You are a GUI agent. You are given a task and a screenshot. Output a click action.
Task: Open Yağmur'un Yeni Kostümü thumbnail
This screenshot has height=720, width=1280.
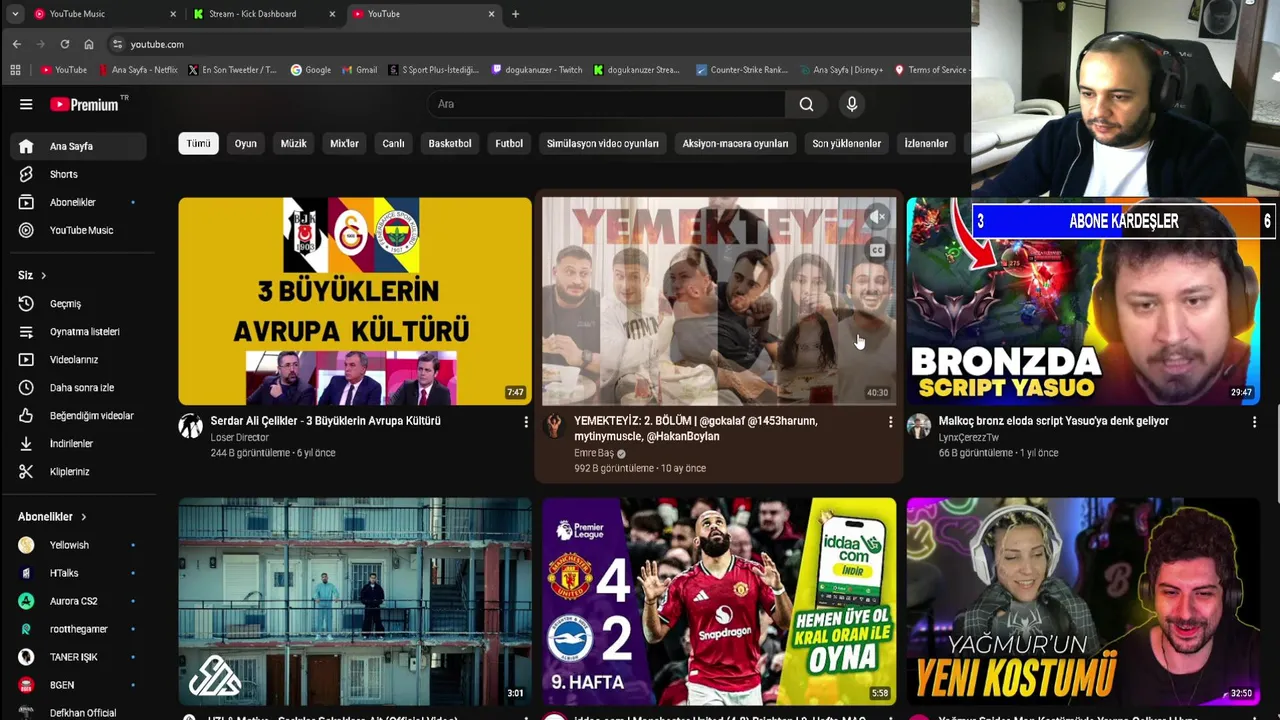point(1083,602)
